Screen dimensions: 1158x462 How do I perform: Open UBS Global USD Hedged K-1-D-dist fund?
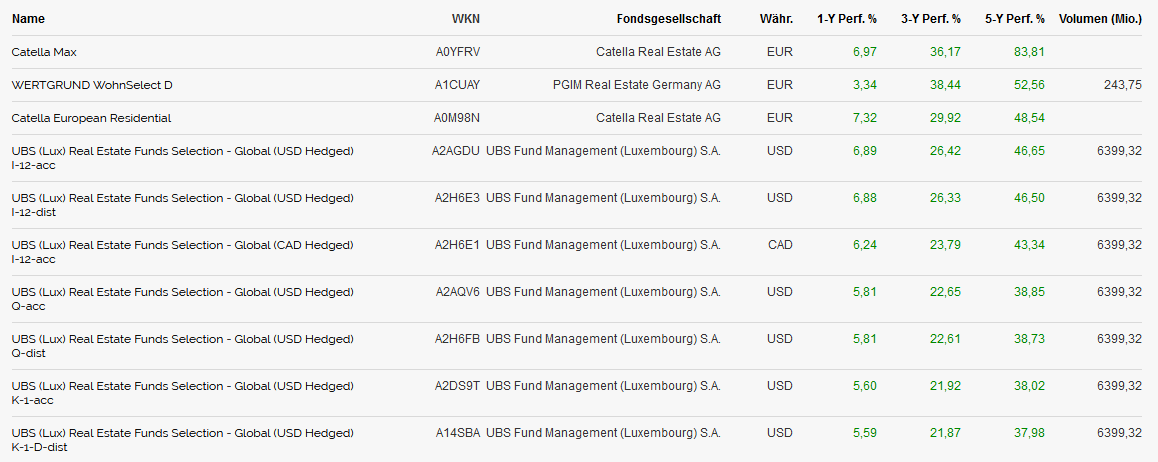click(183, 440)
